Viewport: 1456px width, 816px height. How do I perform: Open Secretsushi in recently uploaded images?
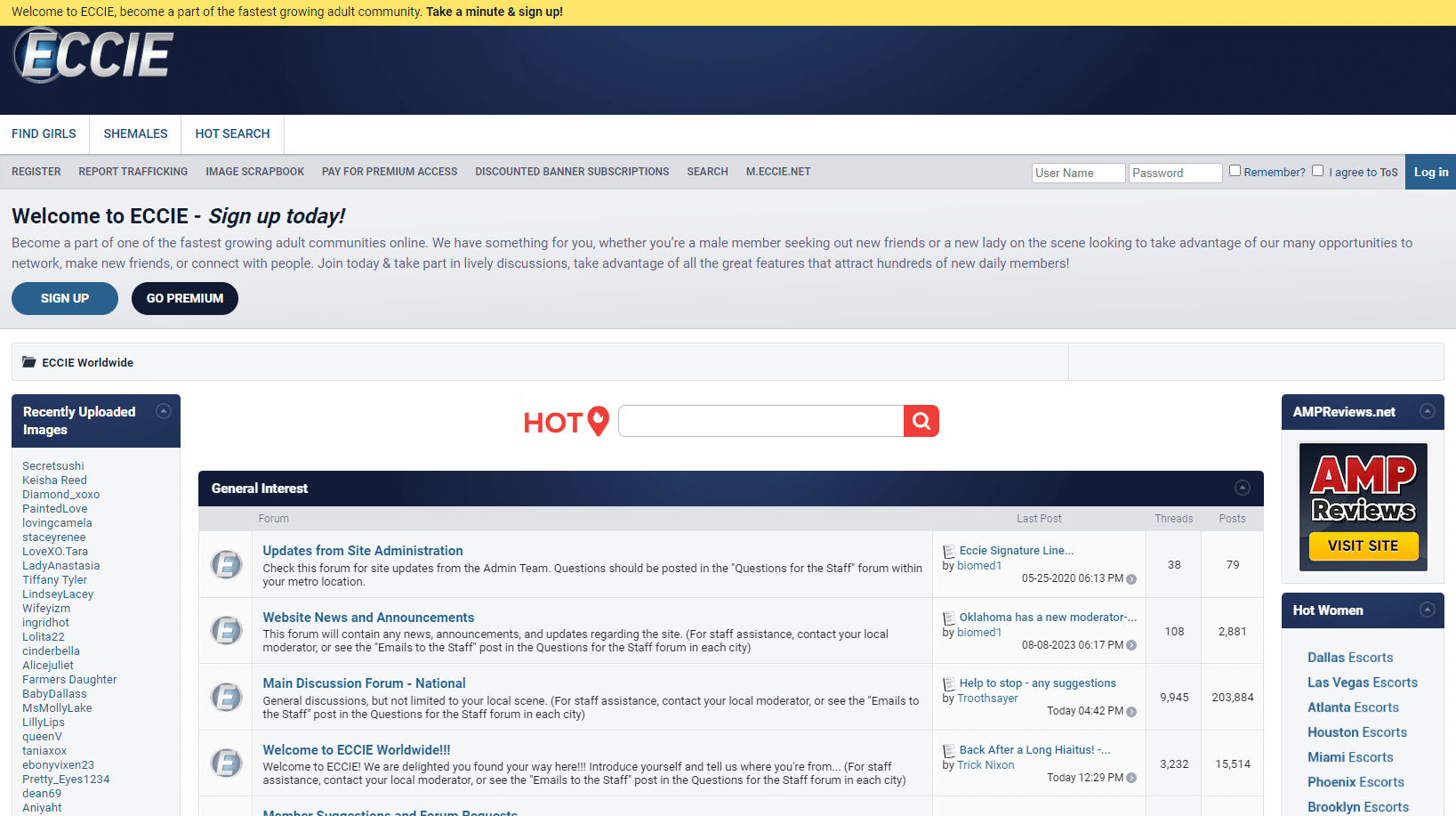(53, 466)
